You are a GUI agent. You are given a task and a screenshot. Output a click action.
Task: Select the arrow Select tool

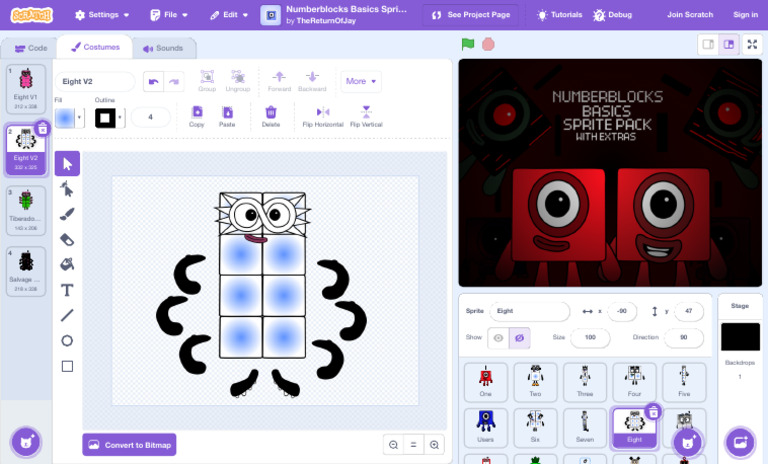click(67, 164)
